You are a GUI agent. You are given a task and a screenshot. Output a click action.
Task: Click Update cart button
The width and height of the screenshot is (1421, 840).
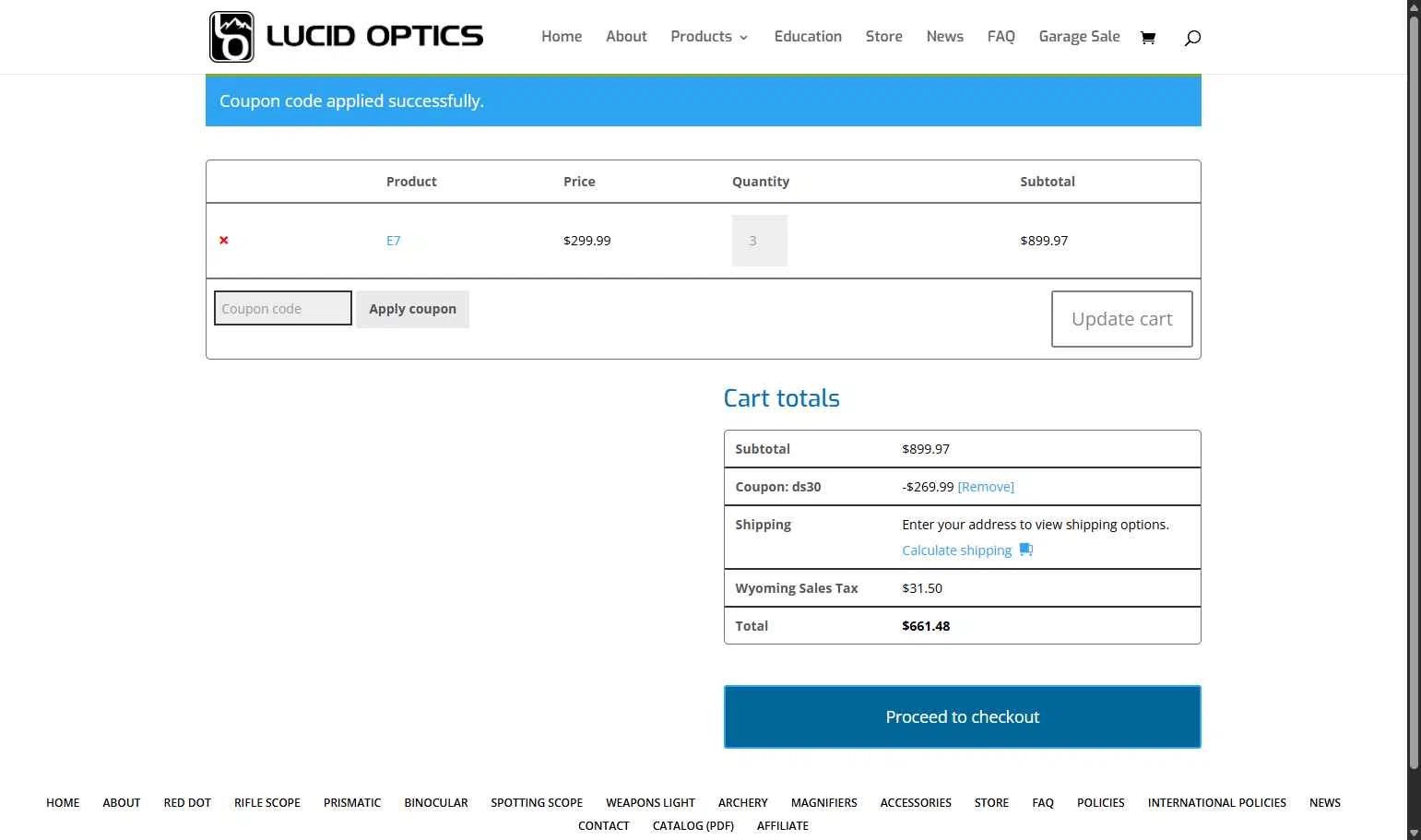[x=1122, y=319]
